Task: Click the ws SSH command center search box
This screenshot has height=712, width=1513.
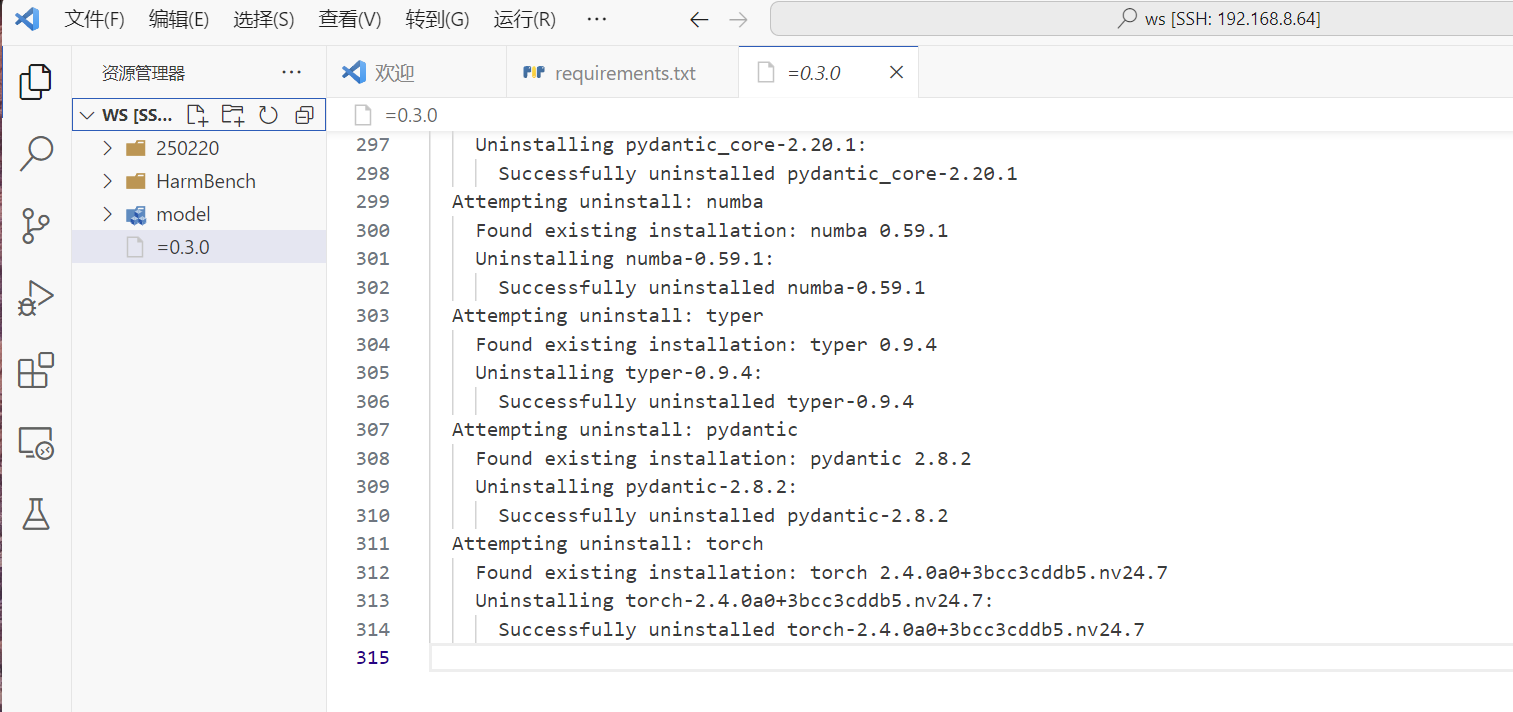Action: tap(1140, 19)
